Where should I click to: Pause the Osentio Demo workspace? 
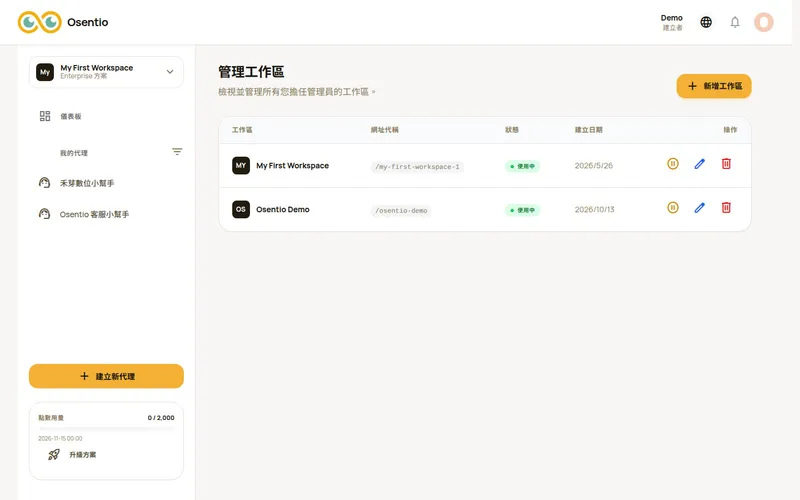tap(673, 208)
